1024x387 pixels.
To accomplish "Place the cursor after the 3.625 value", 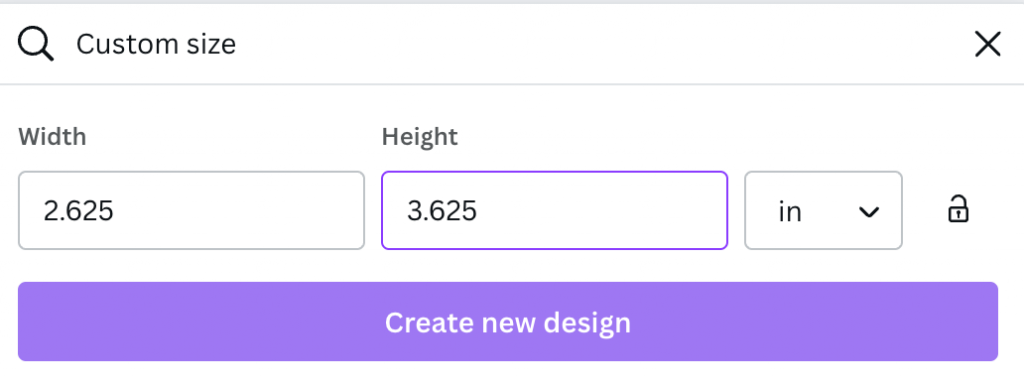I will [x=478, y=211].
